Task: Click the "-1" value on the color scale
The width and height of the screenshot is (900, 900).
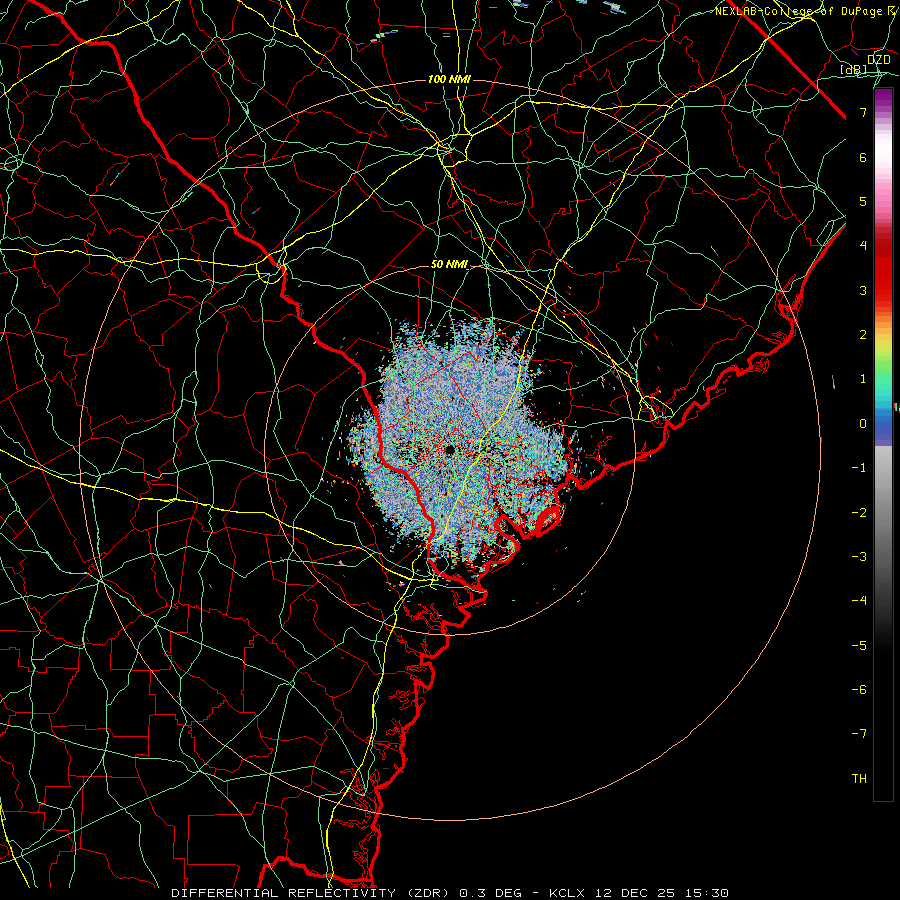Action: pyautogui.click(x=859, y=468)
